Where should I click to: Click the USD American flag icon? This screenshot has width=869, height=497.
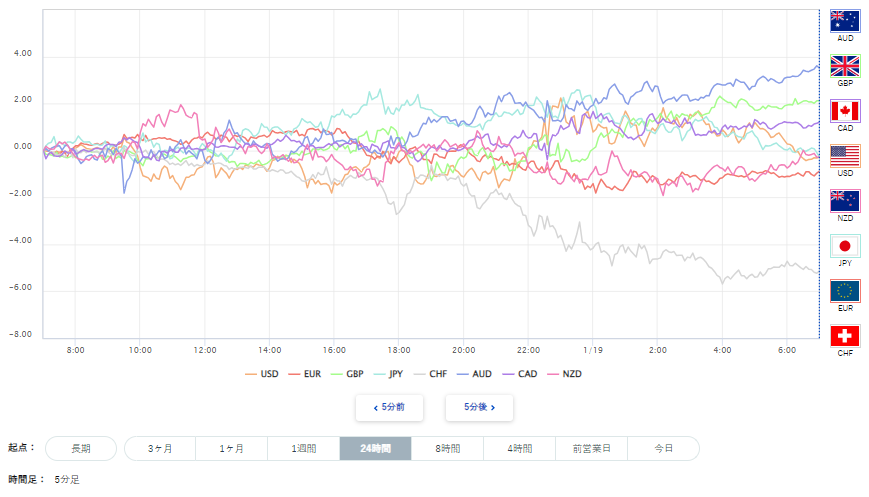tap(845, 156)
